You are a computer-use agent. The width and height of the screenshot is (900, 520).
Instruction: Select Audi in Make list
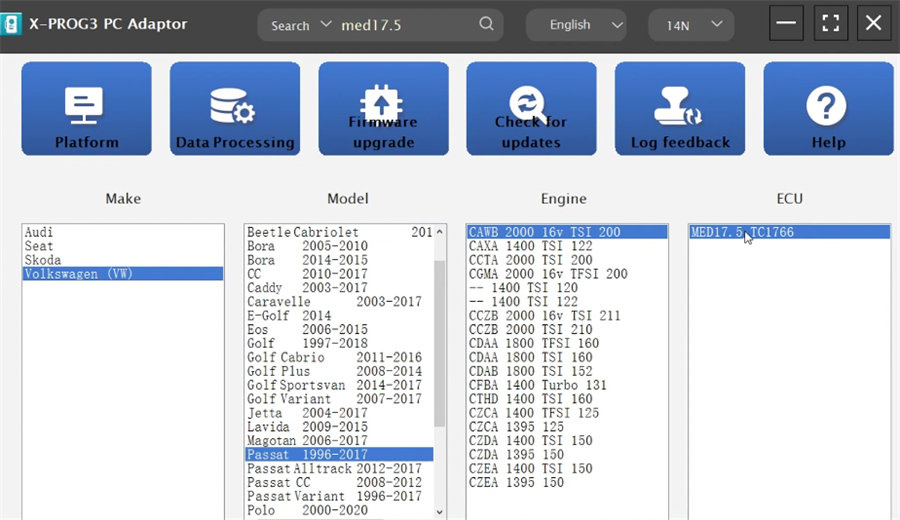coord(123,232)
